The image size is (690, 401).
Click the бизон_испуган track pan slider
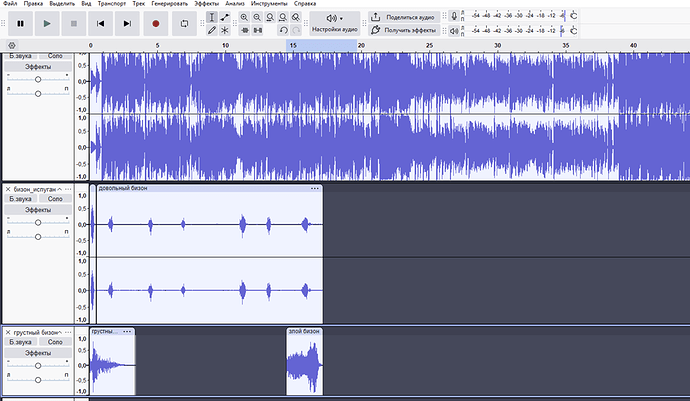click(38, 237)
